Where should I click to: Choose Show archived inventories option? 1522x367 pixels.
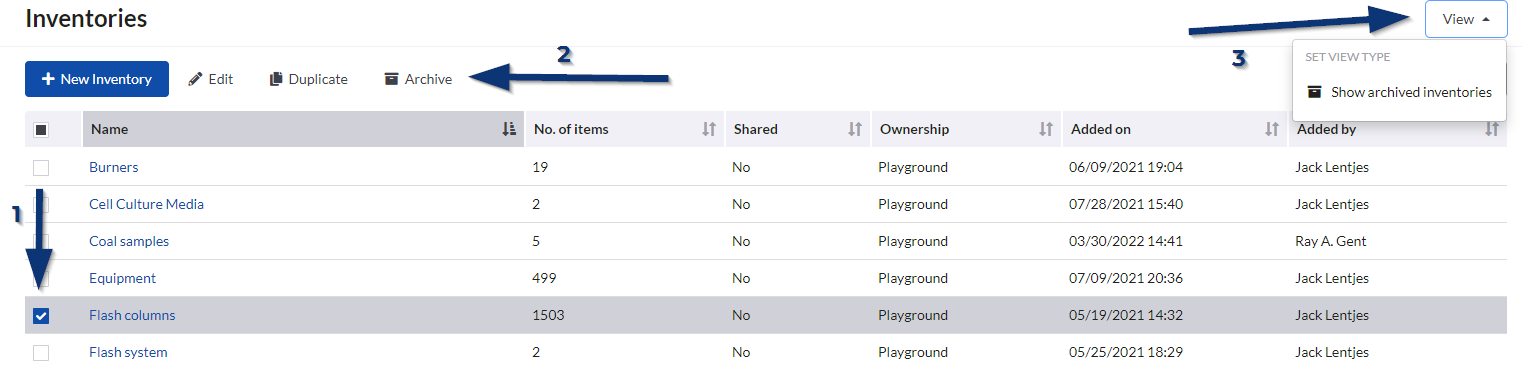pyautogui.click(x=1399, y=92)
